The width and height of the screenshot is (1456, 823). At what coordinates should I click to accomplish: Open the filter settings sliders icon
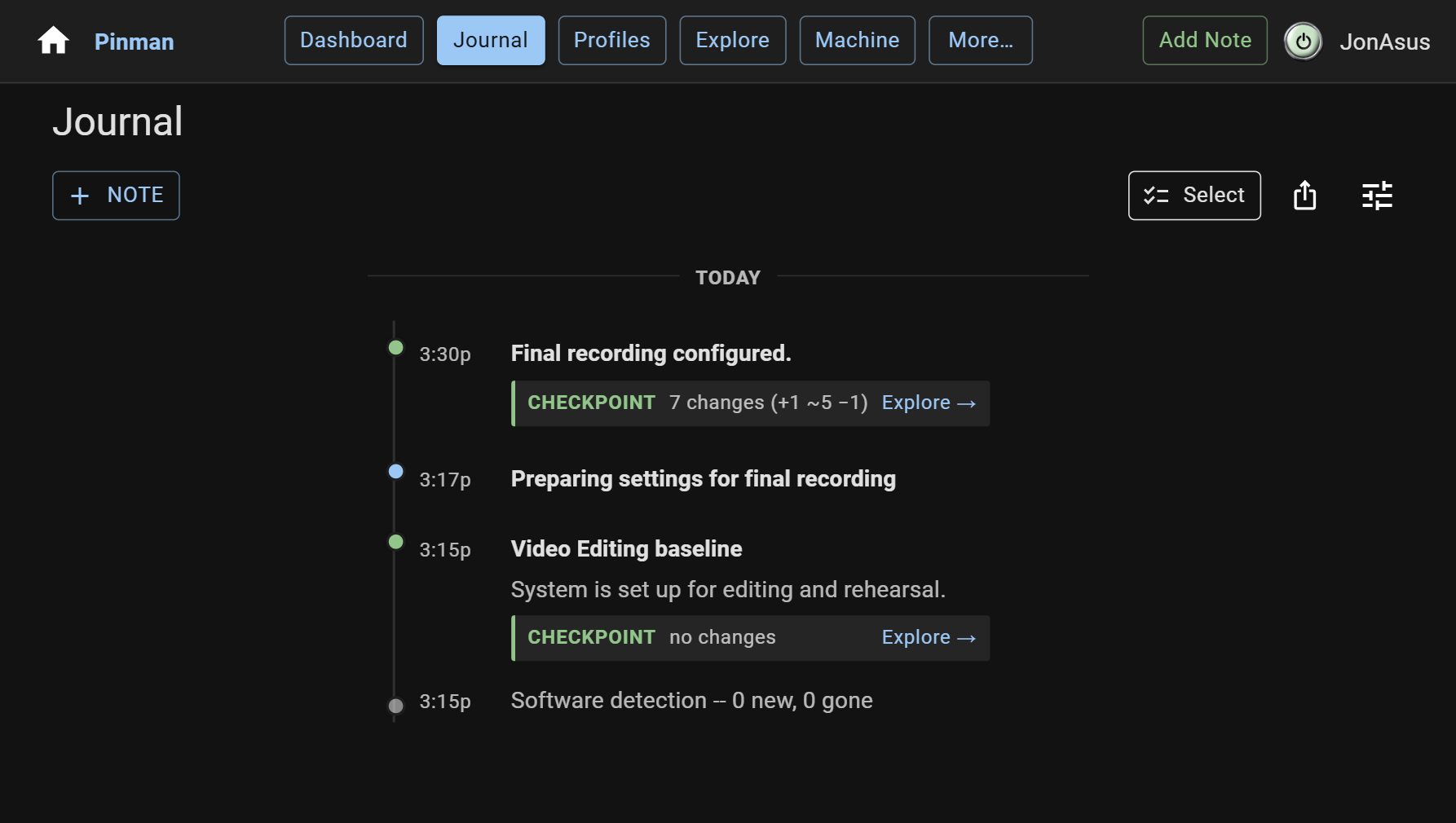1377,196
